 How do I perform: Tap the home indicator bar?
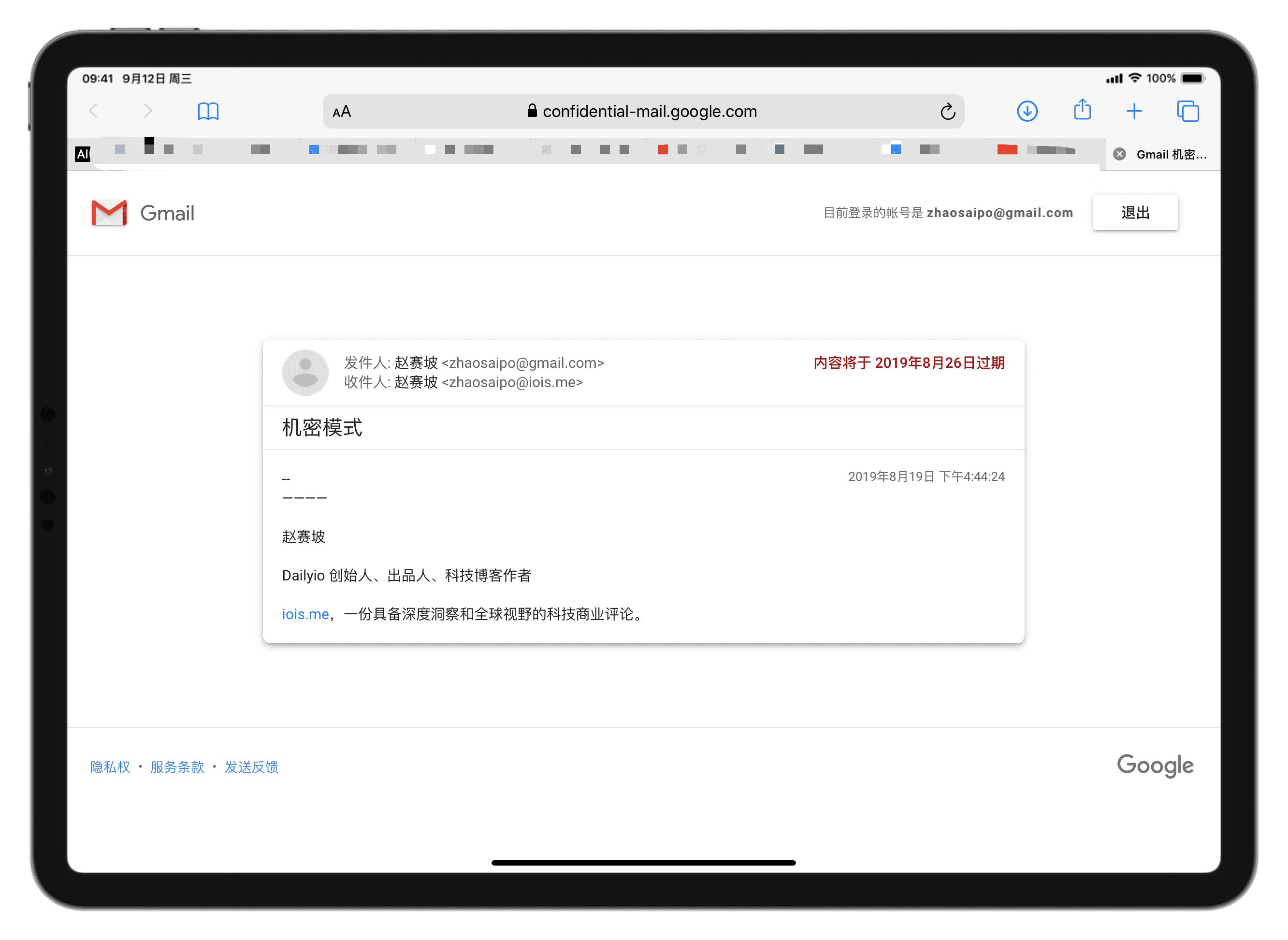pyautogui.click(x=643, y=863)
